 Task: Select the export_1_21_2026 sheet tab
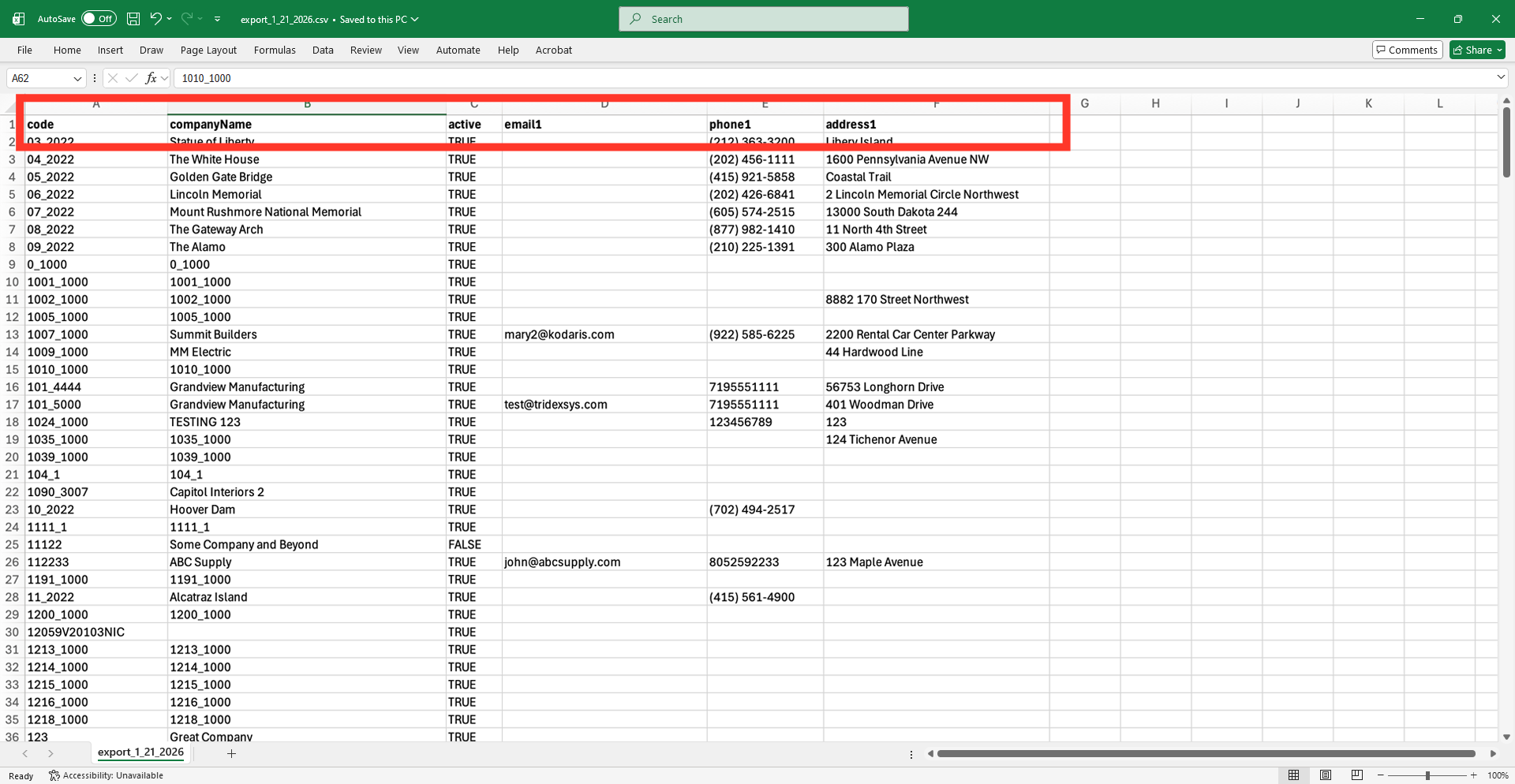point(140,752)
